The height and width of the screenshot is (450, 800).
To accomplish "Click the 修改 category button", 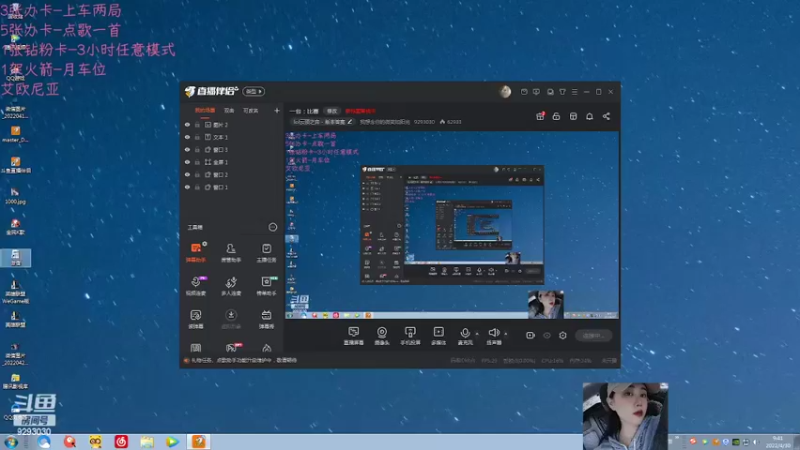I will click(332, 111).
